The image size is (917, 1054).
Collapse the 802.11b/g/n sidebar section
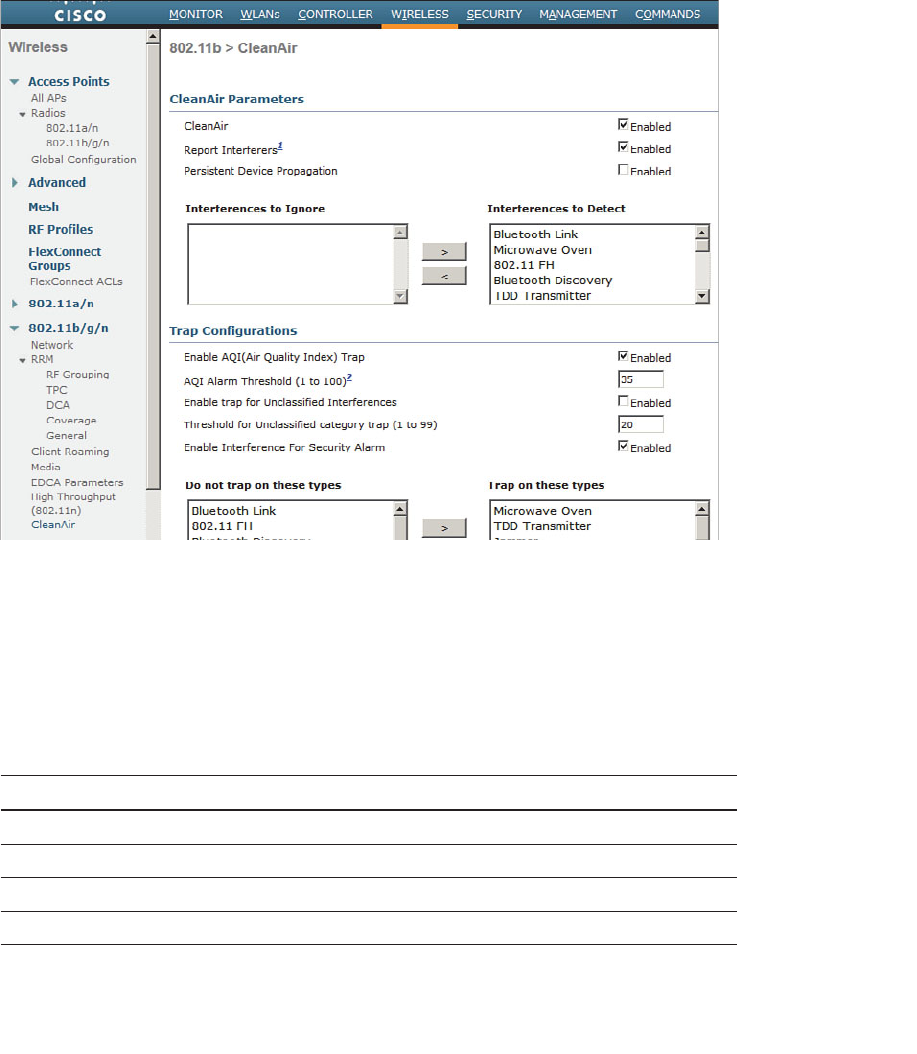[14, 329]
